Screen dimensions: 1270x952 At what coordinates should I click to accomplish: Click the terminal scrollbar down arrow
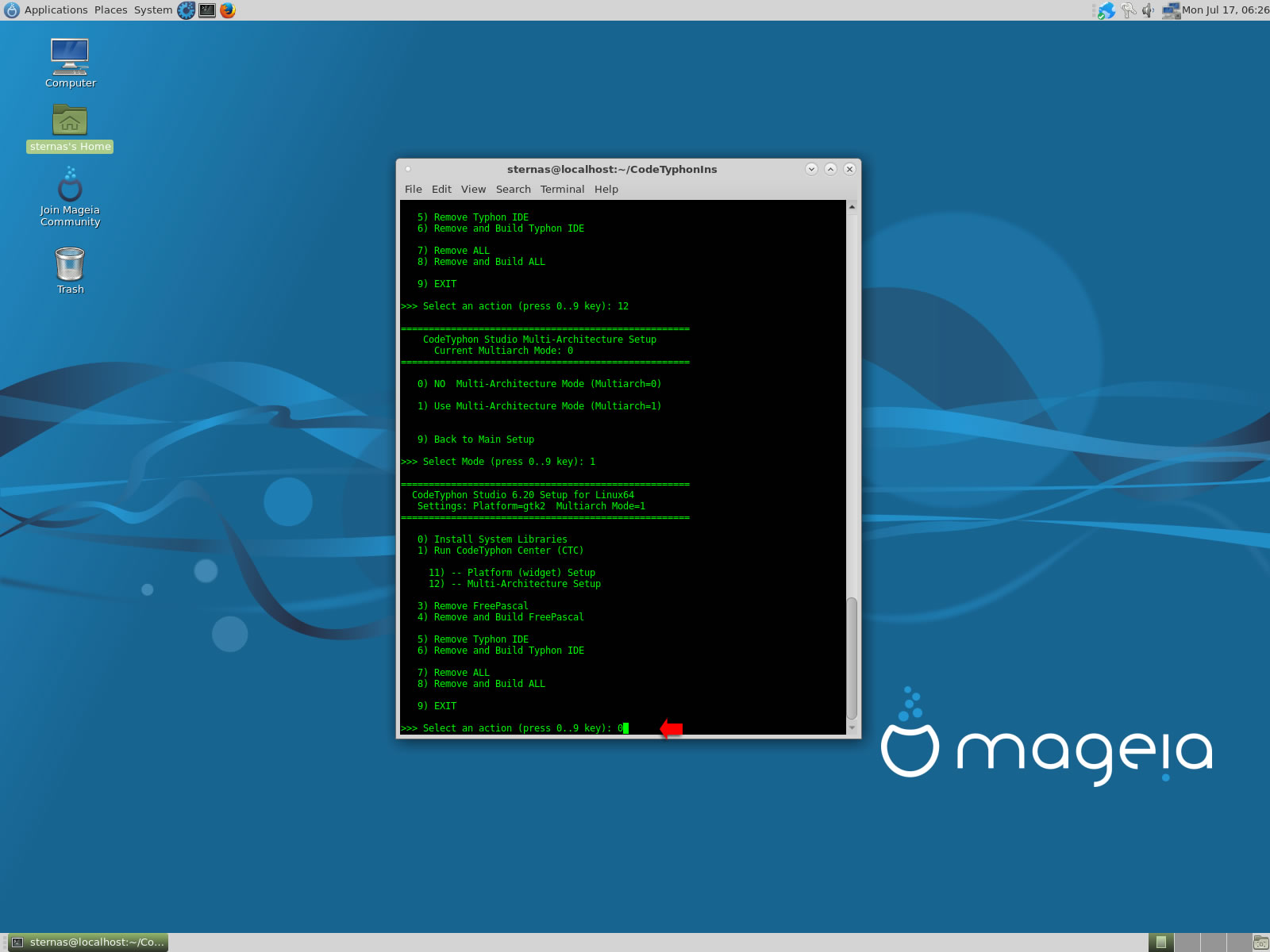[852, 727]
